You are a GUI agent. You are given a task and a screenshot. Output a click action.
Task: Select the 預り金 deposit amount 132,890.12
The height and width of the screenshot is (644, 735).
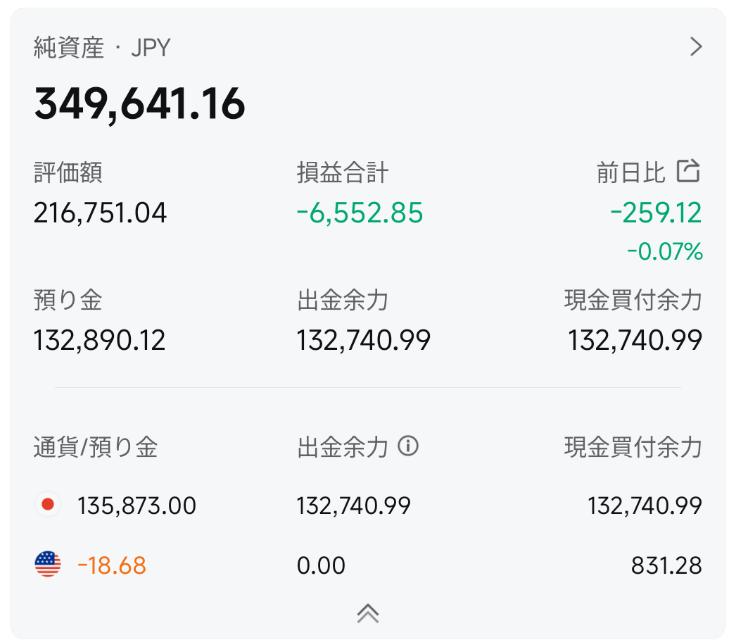click(x=99, y=340)
